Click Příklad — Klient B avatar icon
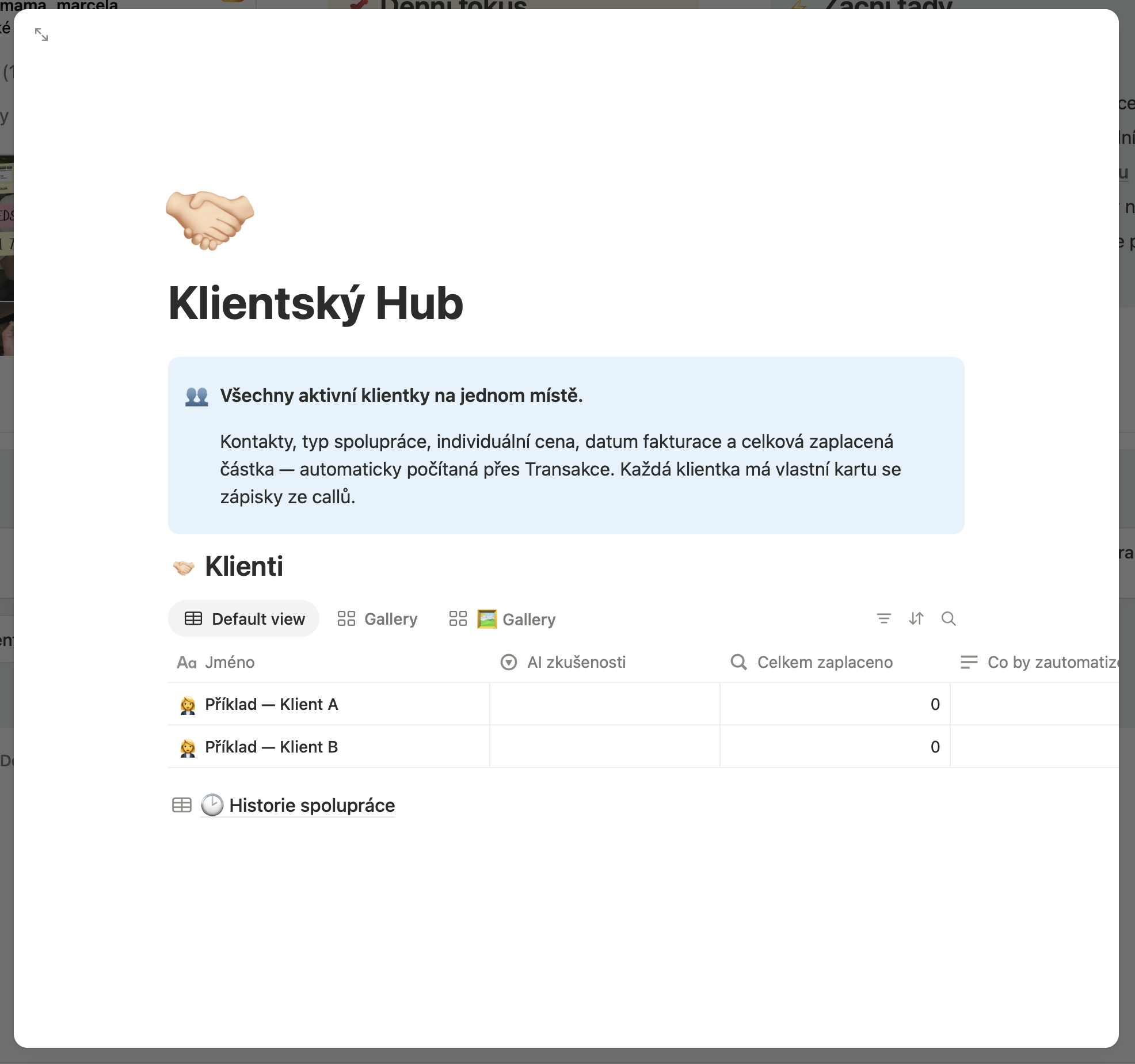1135x1064 pixels. (x=188, y=747)
